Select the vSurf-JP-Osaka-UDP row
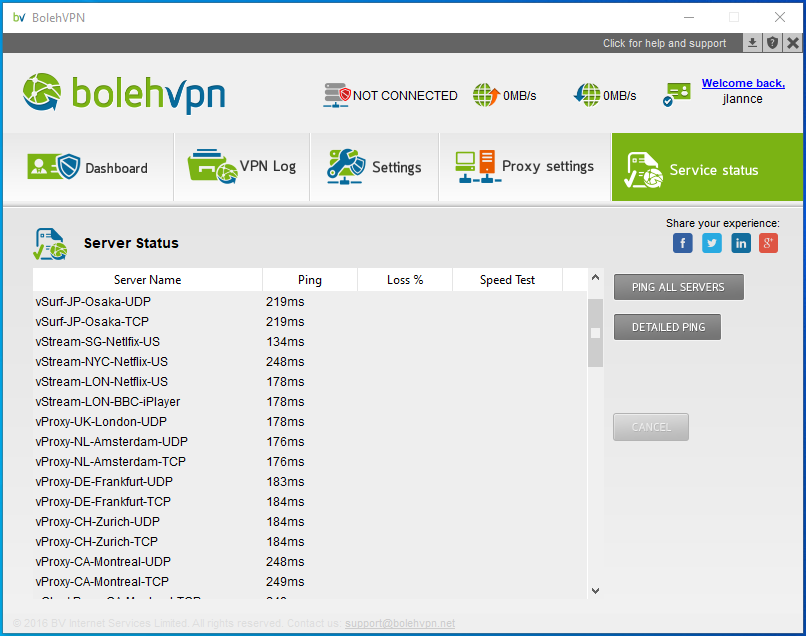Viewport: 806px width, 636px height. [309, 302]
